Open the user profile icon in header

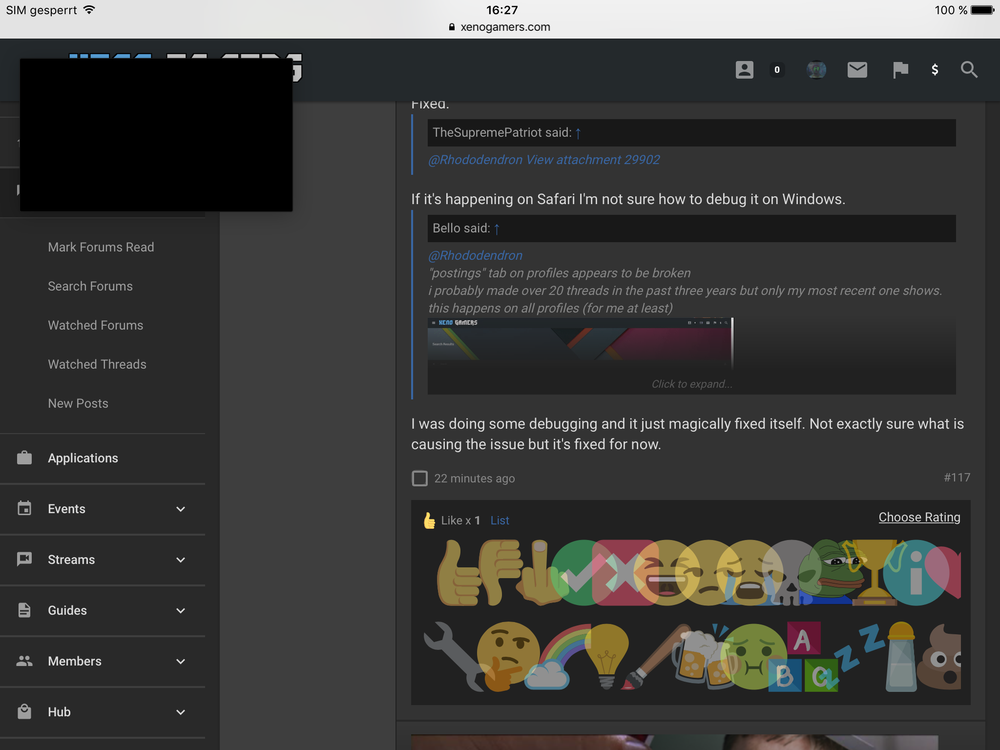click(744, 70)
